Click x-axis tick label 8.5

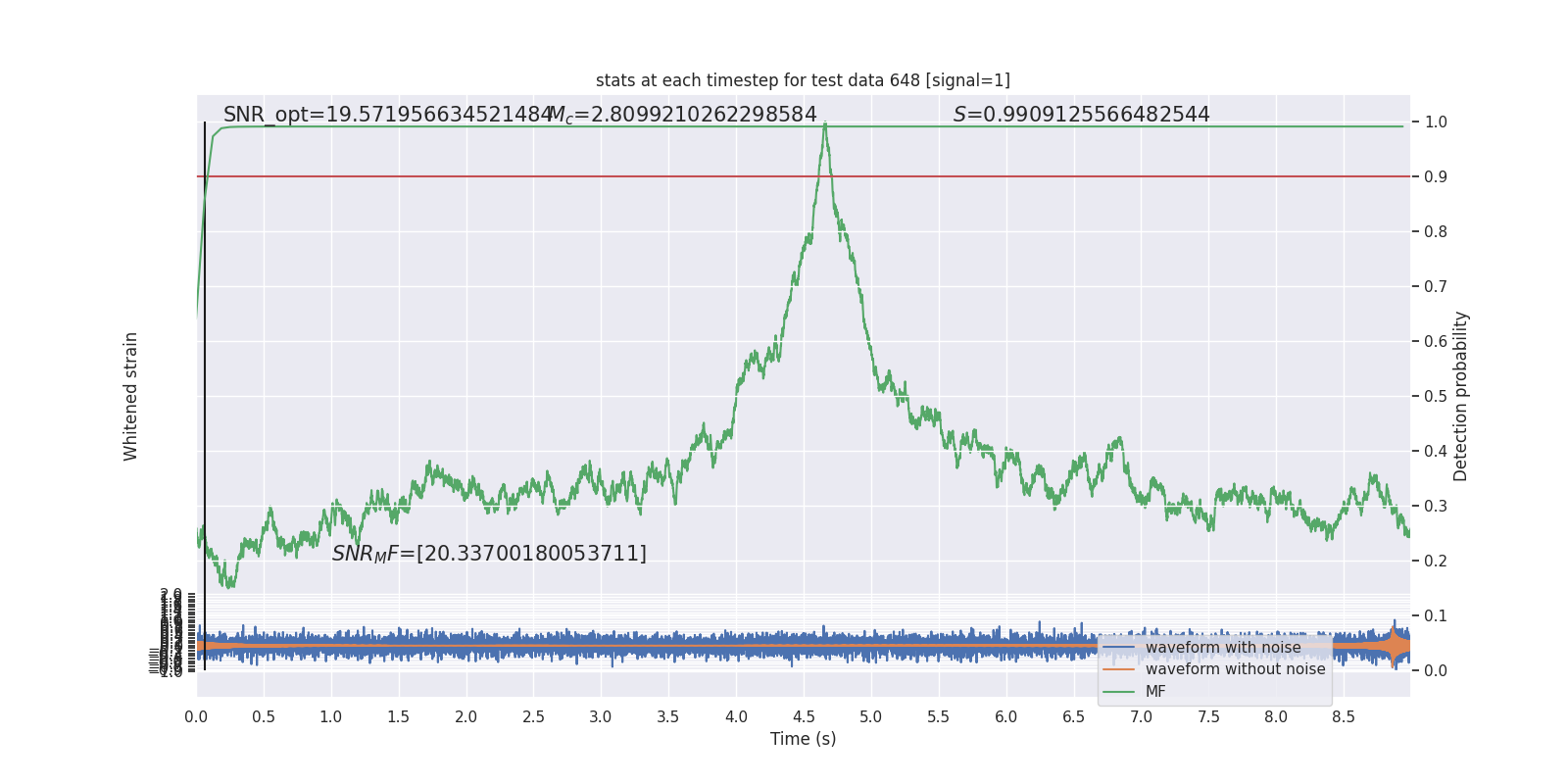click(x=1344, y=716)
